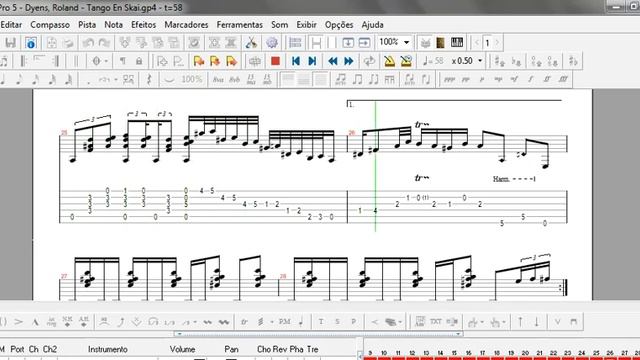This screenshot has width=640, height=360.
Task: Stop playback with red square
Action: (276, 61)
